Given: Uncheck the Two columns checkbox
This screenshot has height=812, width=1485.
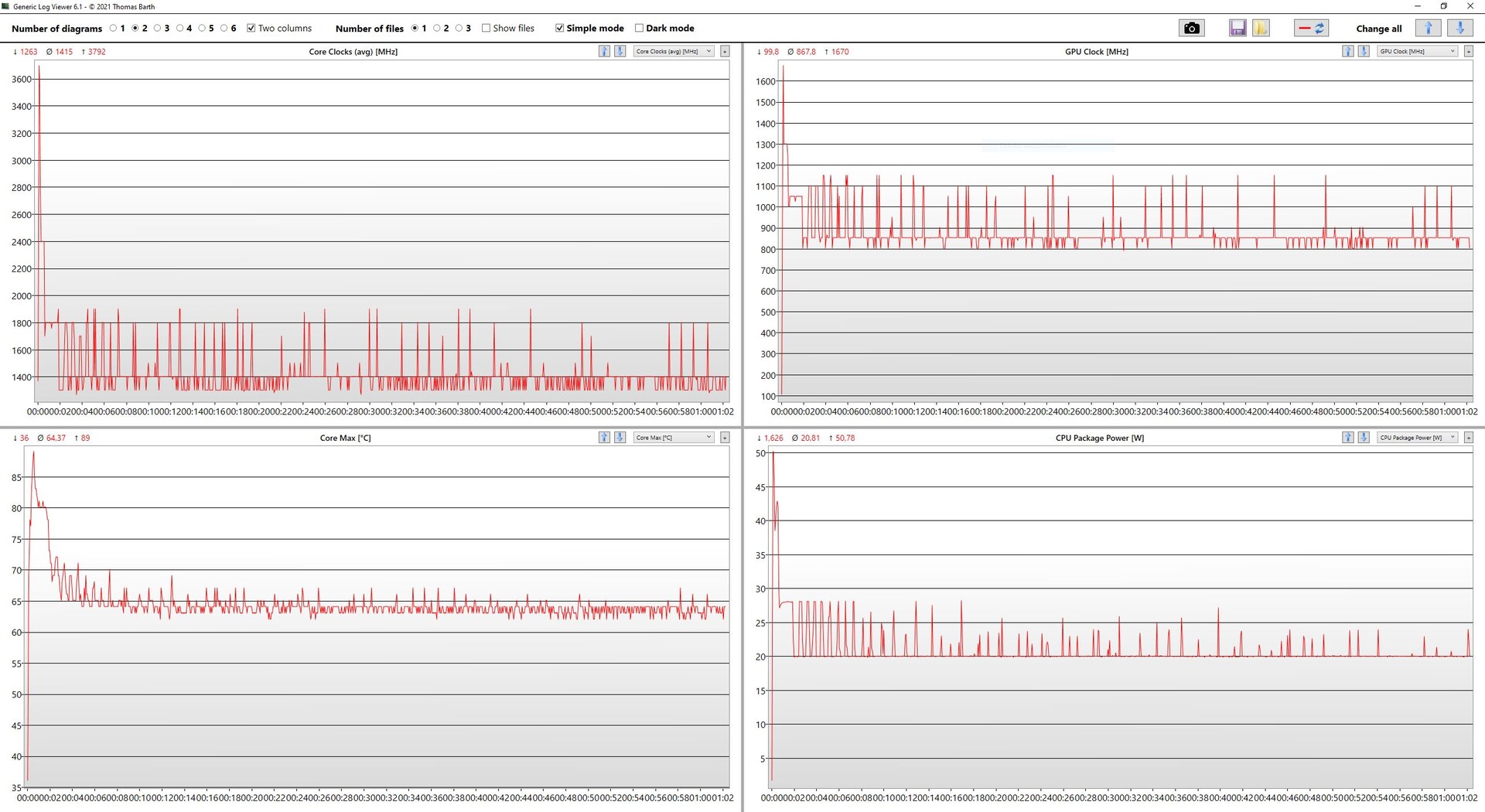Looking at the screenshot, I should 251,29.
